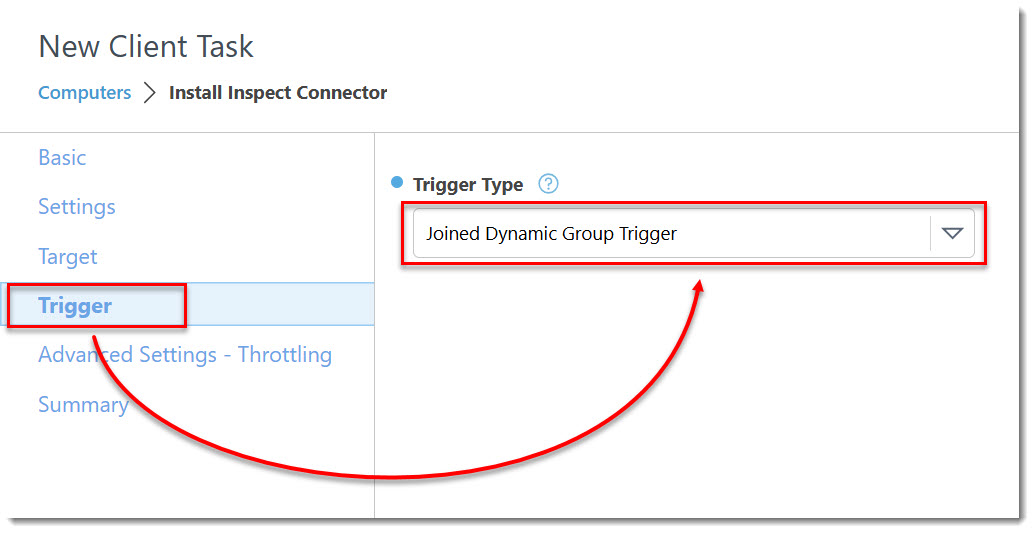Click the New Client Task heading
The height and width of the screenshot is (533, 1034).
point(146,47)
